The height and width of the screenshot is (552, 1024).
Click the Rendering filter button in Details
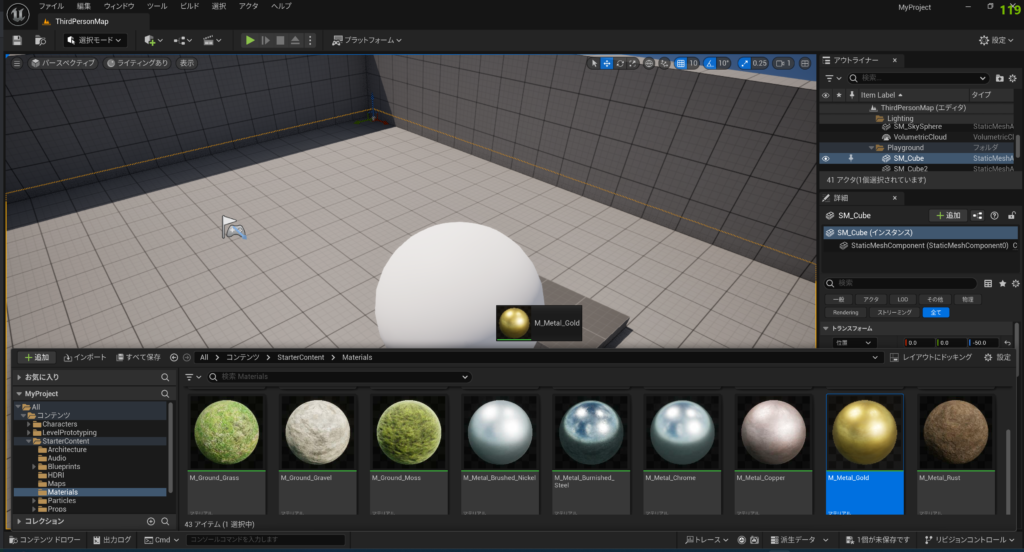click(846, 312)
